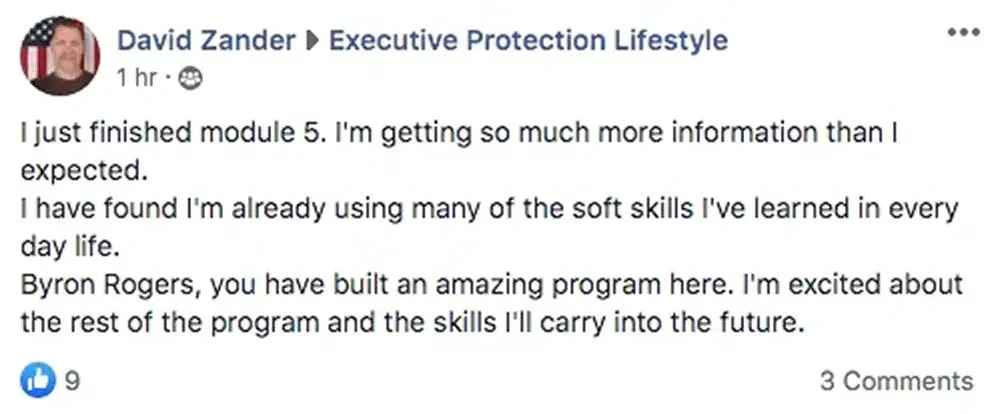
Task: Open the post via 1 hr timestamp
Action: pos(137,78)
